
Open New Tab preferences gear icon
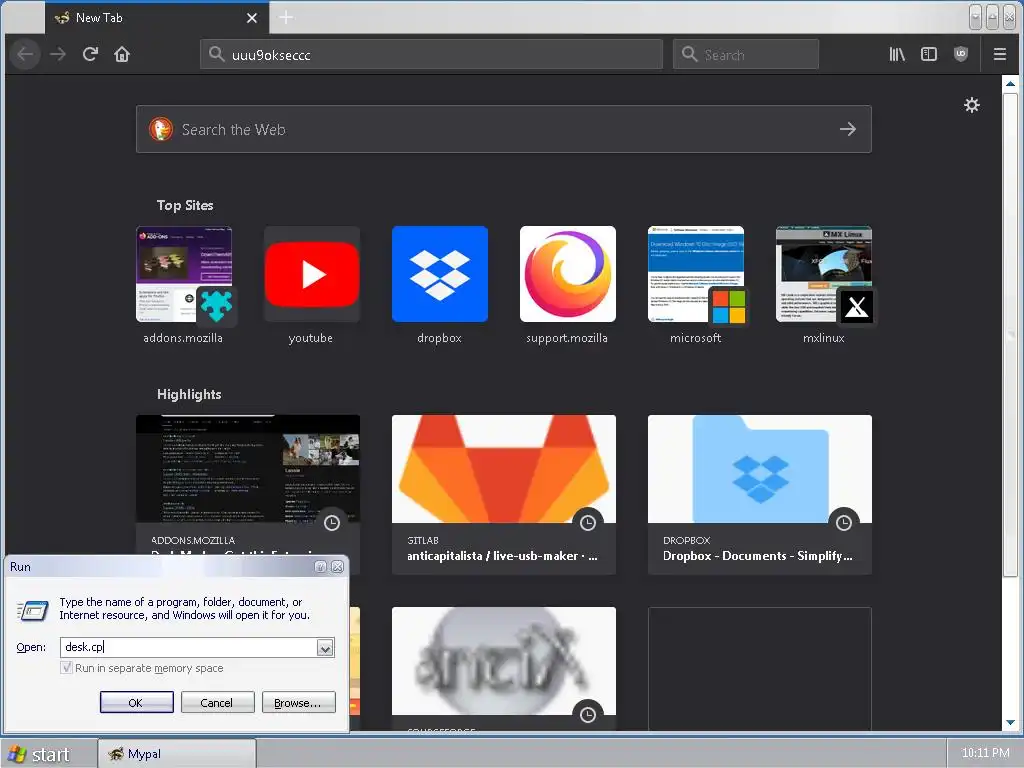coord(972,105)
